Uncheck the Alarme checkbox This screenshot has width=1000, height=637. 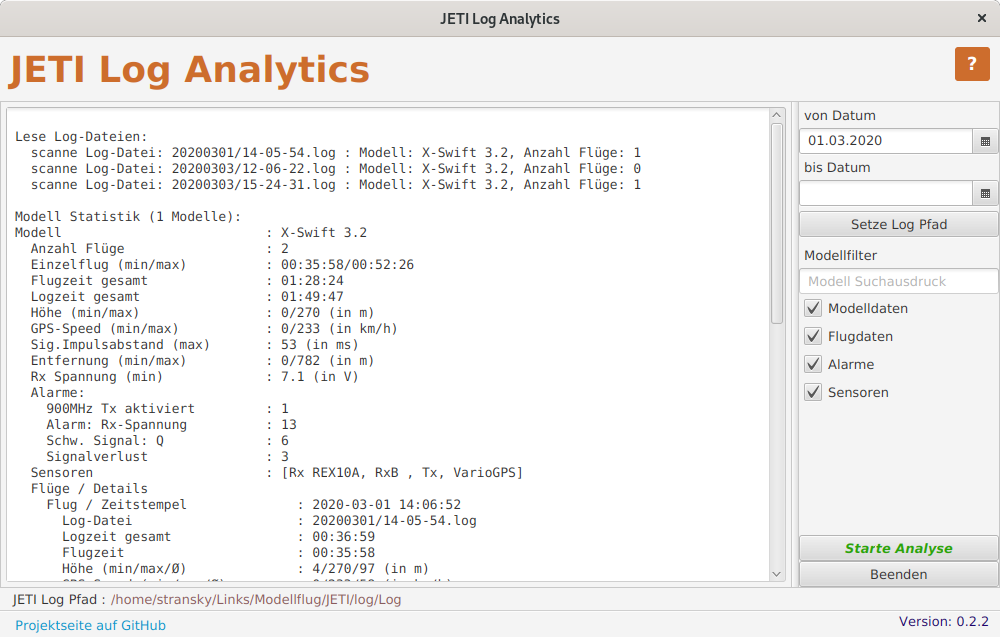tap(813, 365)
